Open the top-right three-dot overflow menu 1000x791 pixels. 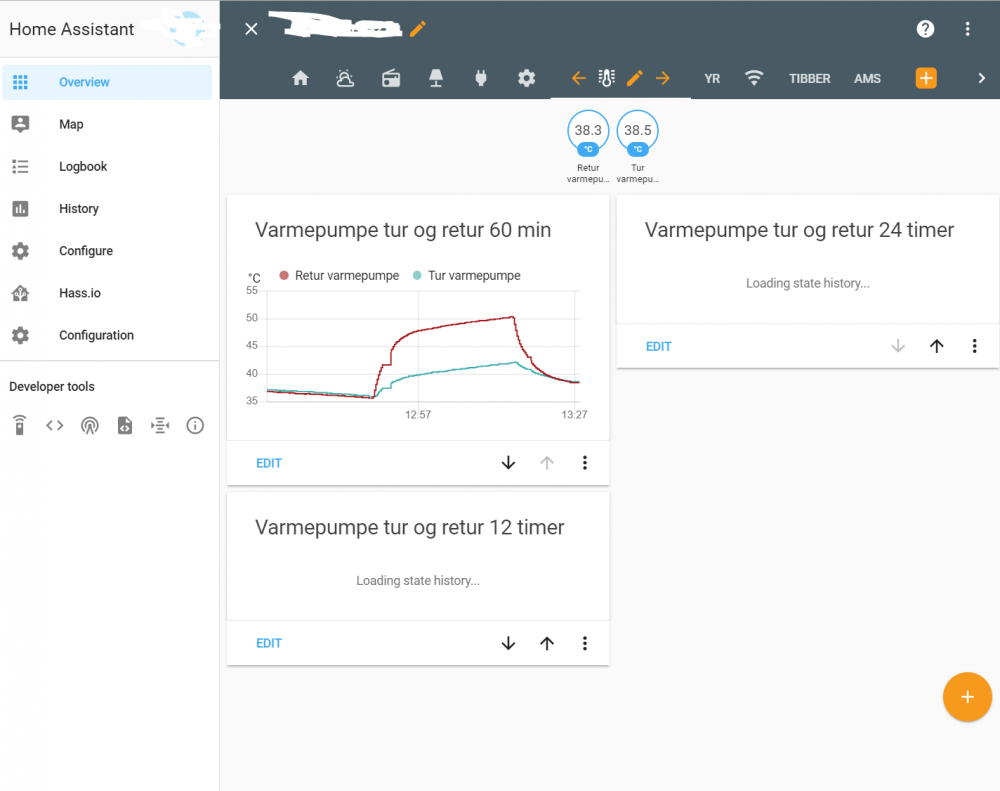tap(967, 29)
